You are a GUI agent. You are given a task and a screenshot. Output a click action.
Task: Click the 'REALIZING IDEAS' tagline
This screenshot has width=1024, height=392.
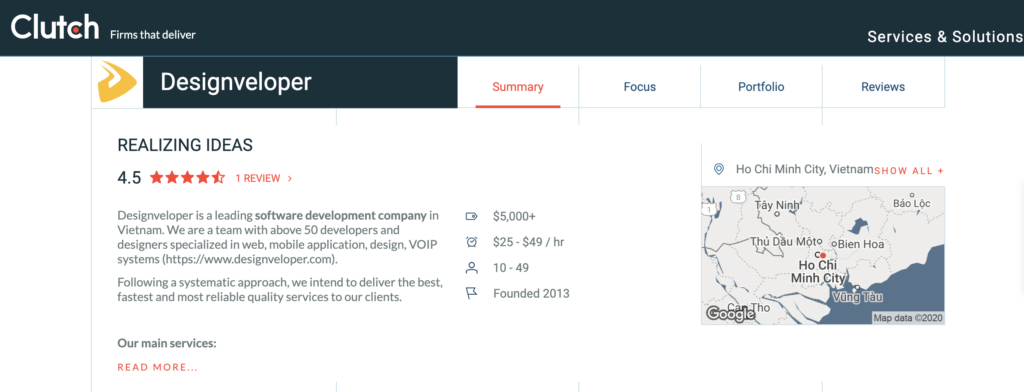point(185,145)
